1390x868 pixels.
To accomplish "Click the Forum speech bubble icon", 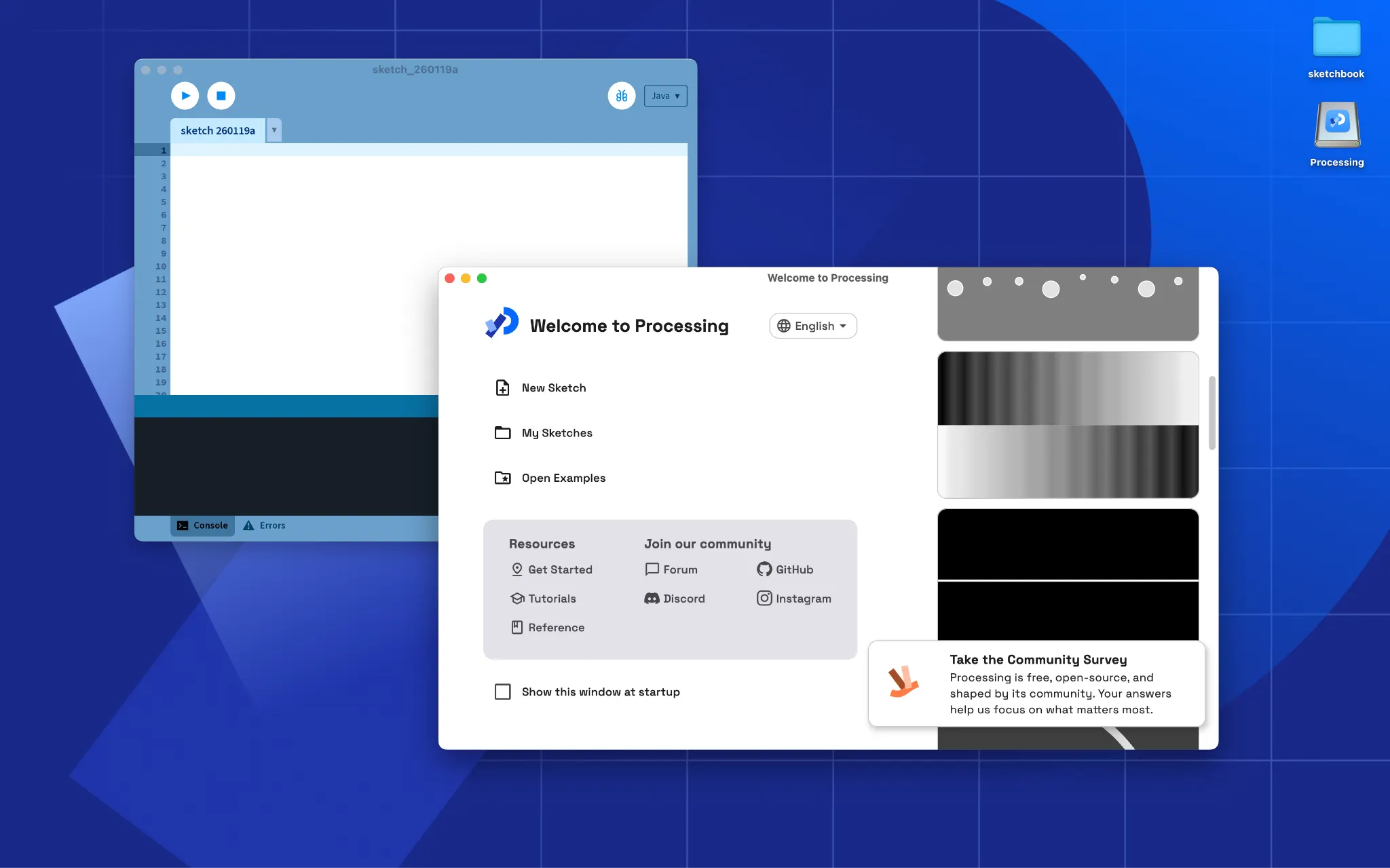I will 652,569.
